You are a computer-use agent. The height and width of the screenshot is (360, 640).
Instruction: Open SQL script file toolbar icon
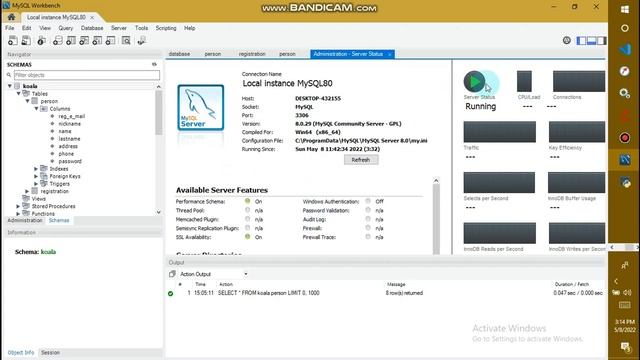[x=26, y=40]
